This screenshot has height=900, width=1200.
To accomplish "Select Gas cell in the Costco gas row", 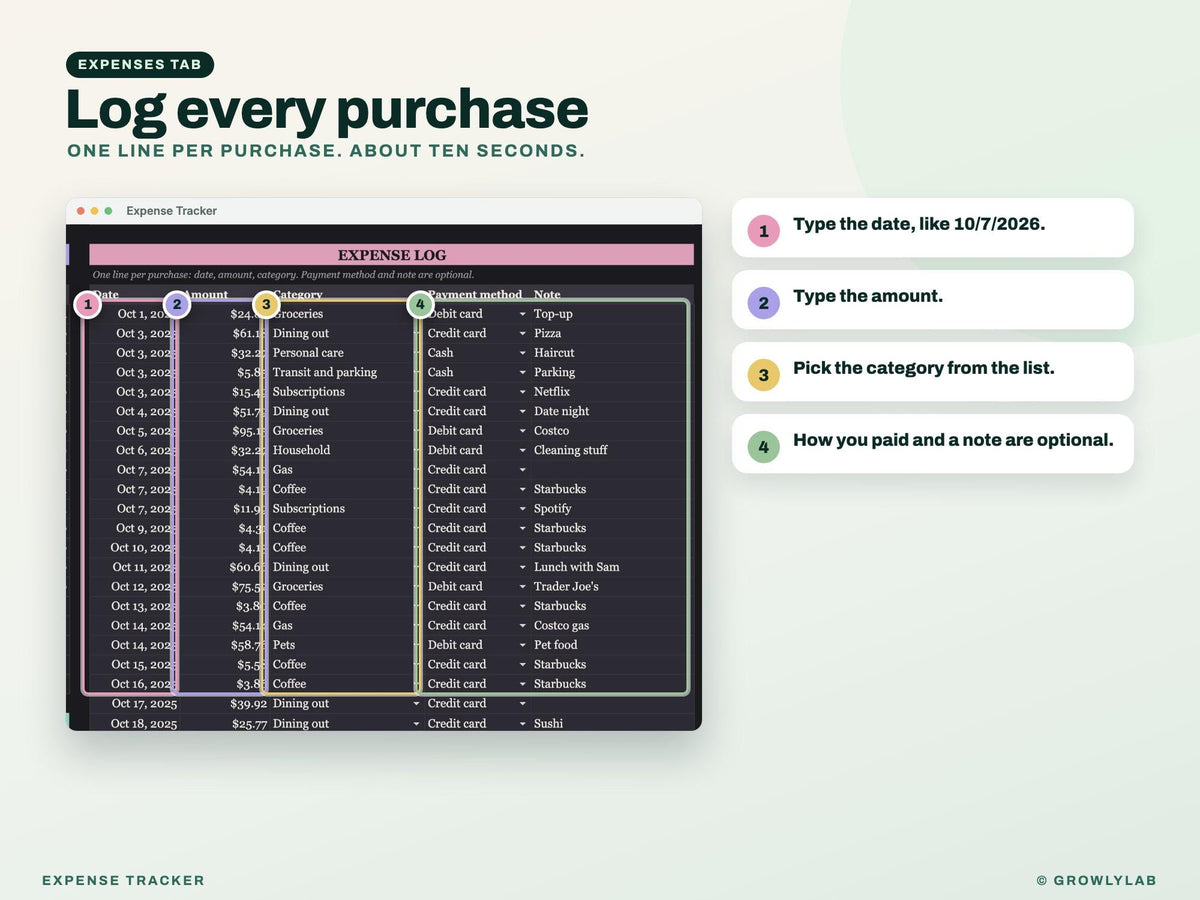I will click(x=345, y=626).
